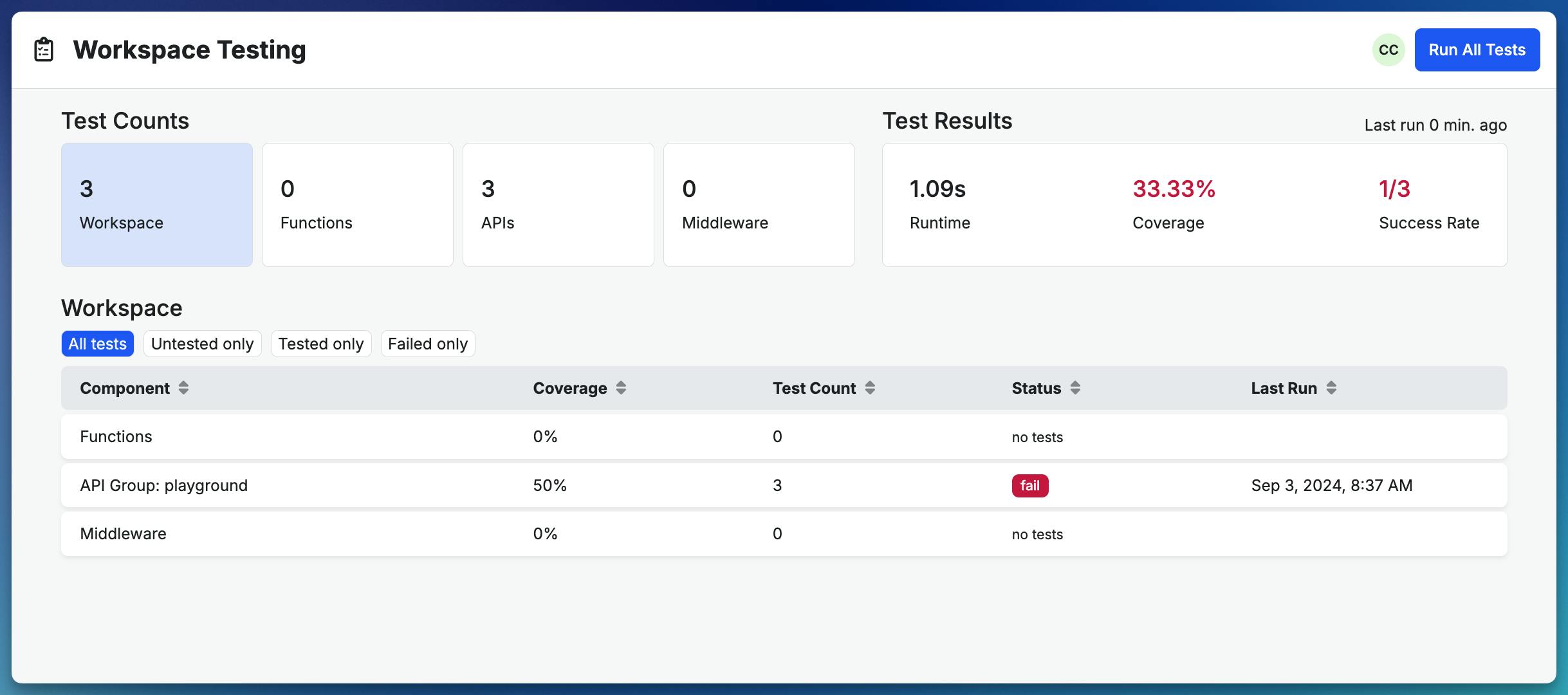This screenshot has height=695, width=1568.
Task: Click the red fail status badge
Action: point(1029,486)
